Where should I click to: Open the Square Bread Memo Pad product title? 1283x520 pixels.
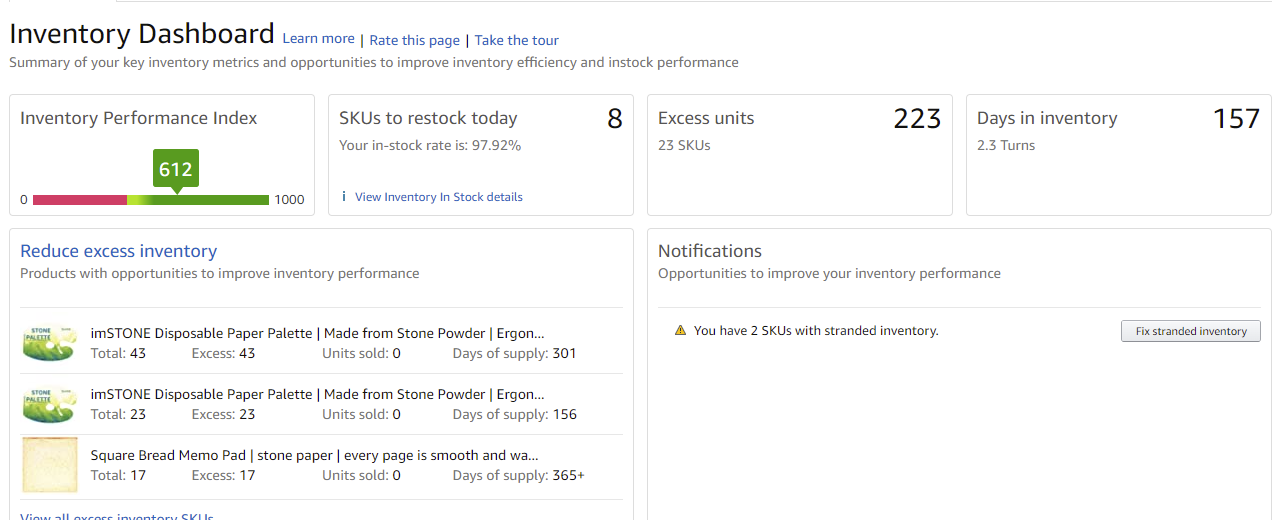tap(315, 455)
